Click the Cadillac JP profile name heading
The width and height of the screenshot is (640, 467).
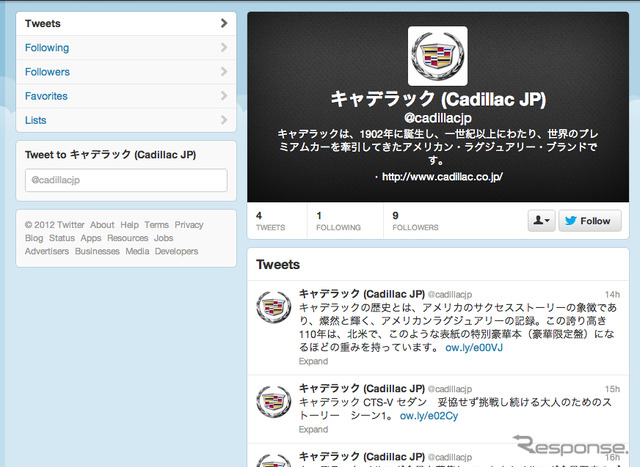[x=438, y=99]
